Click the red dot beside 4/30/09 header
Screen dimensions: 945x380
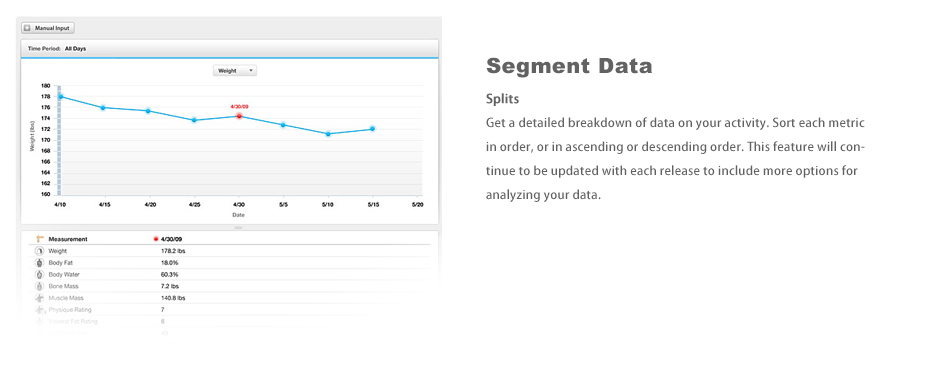coord(155,239)
